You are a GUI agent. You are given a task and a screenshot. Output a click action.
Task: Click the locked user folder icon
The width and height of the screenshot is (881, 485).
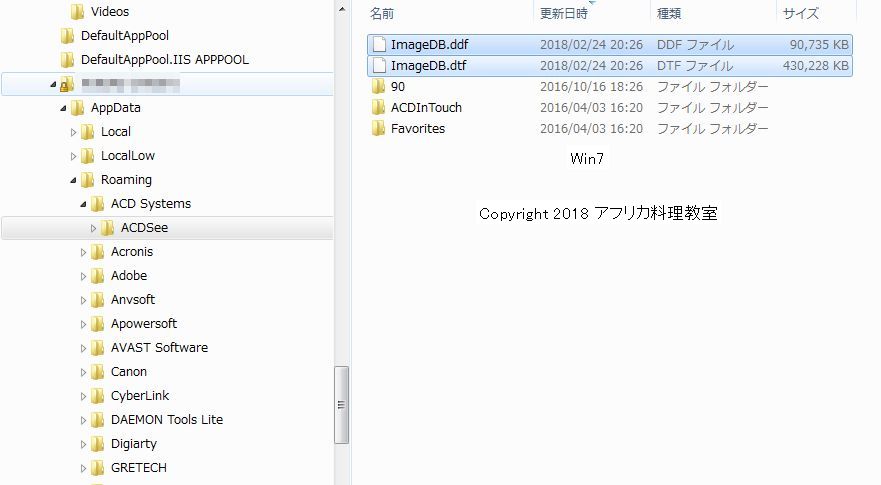coord(66,84)
